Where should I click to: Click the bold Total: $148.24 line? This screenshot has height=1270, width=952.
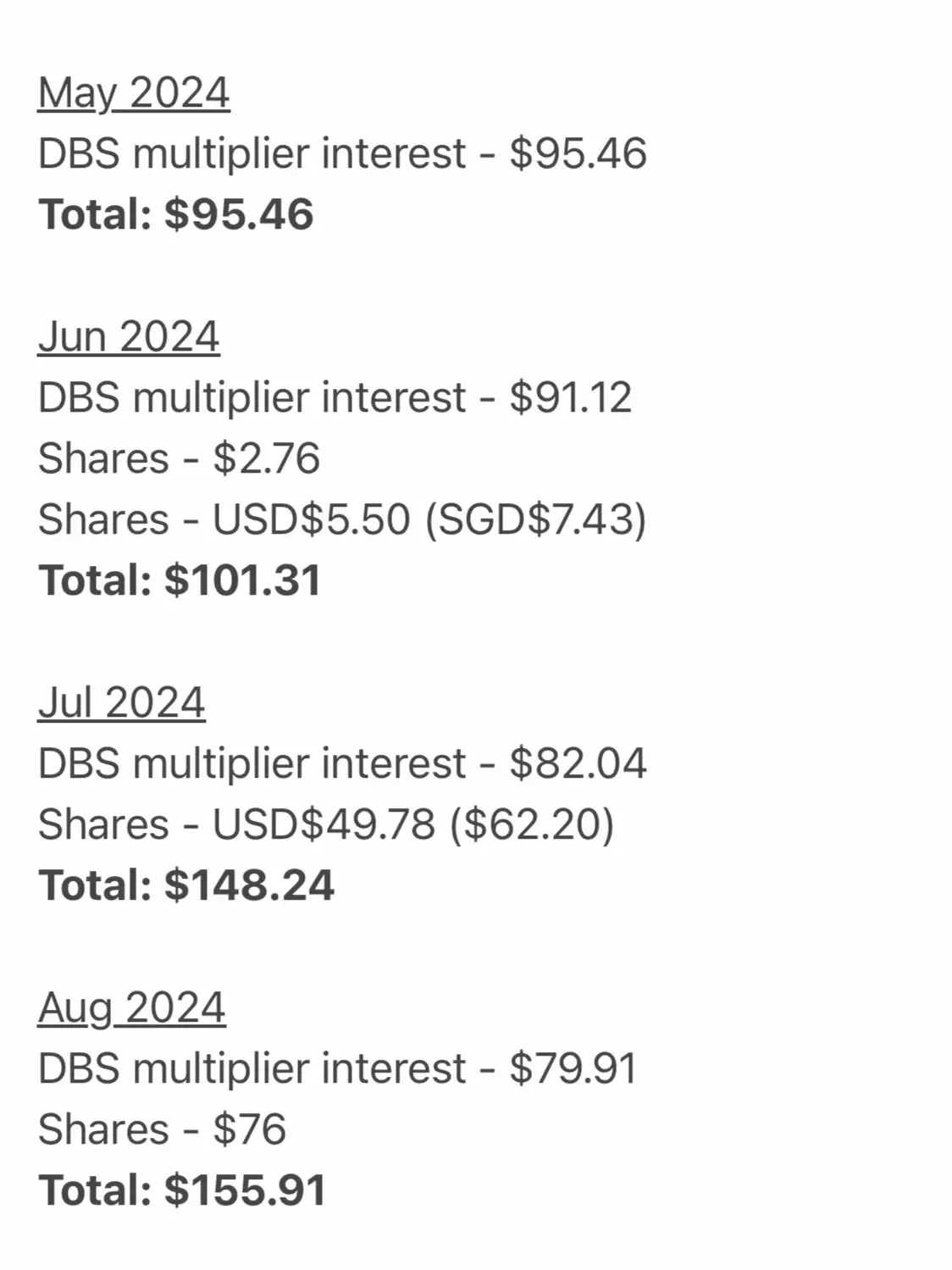tap(186, 885)
